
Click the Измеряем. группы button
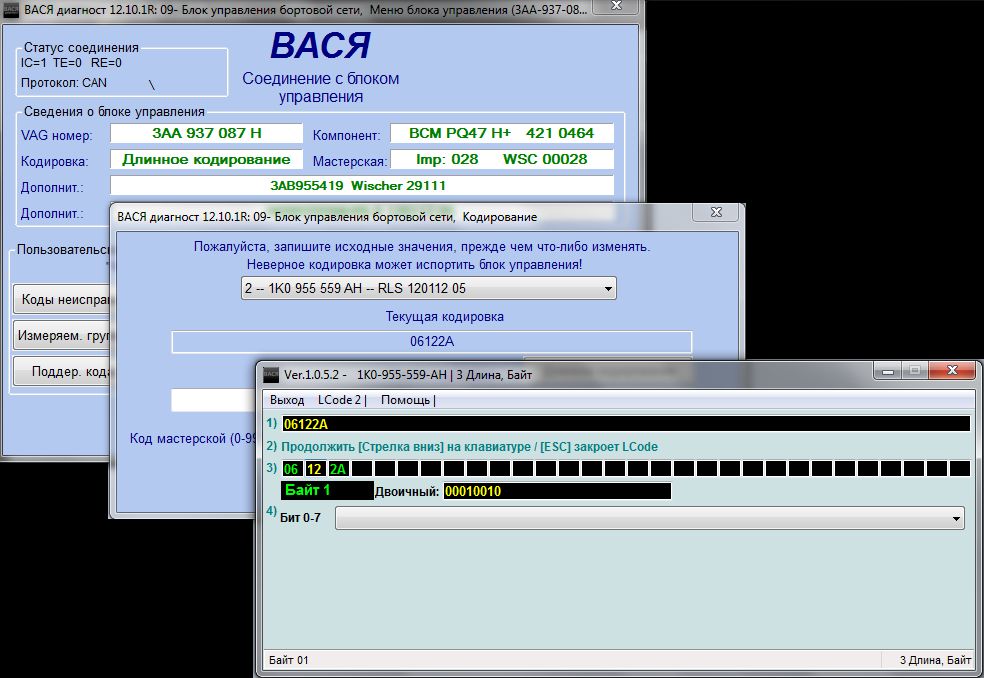pyautogui.click(x=62, y=336)
